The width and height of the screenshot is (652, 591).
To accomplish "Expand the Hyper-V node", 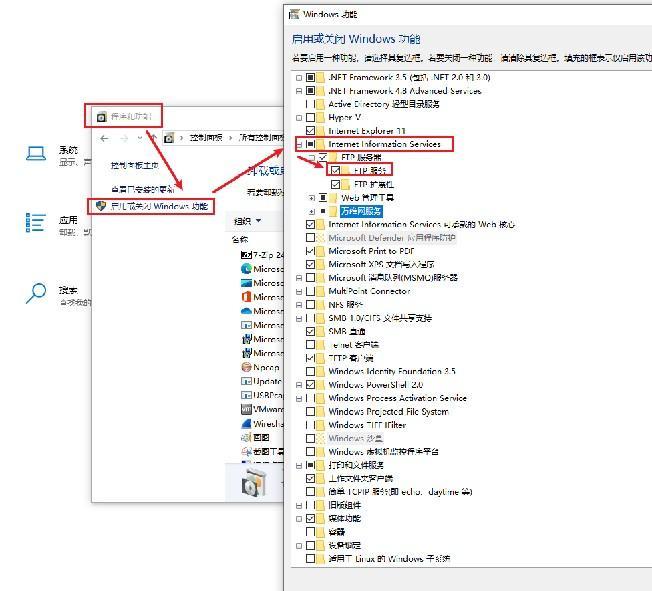I will (x=299, y=118).
